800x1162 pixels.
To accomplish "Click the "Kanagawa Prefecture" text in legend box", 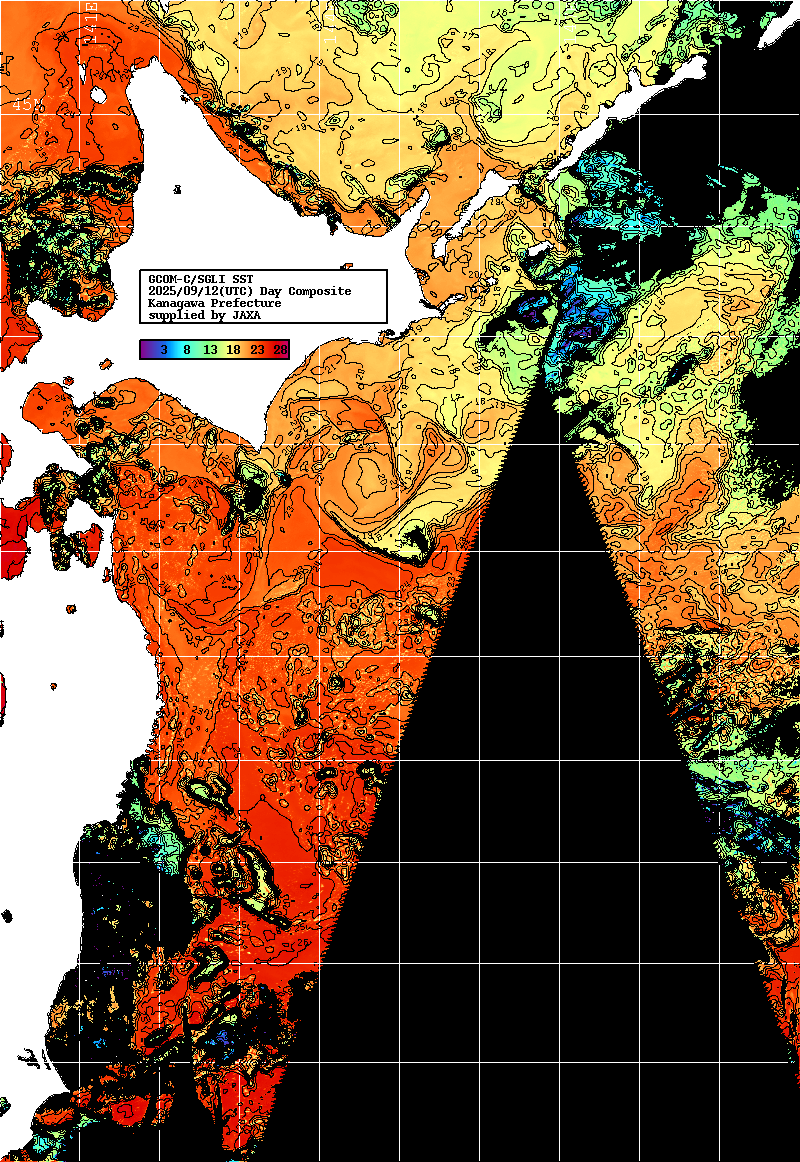I will click(x=215, y=303).
